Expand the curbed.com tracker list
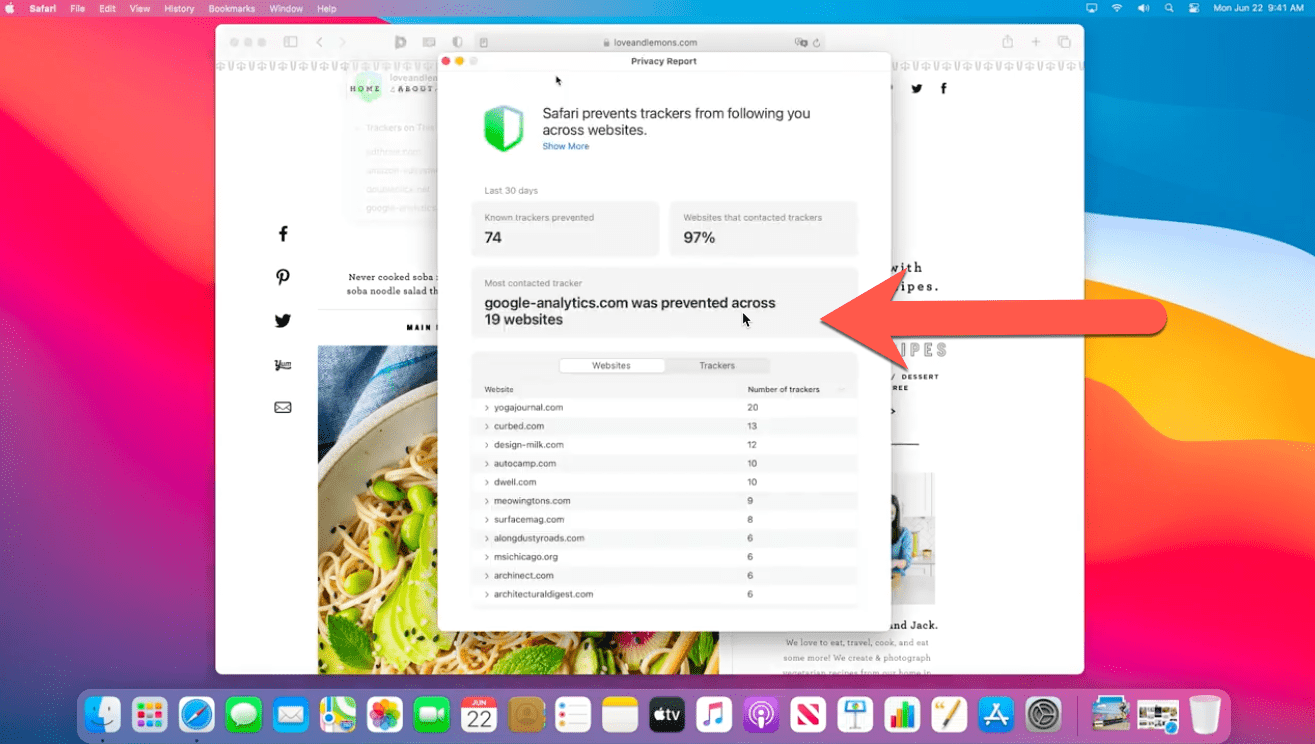The height and width of the screenshot is (744, 1315). click(x=487, y=426)
